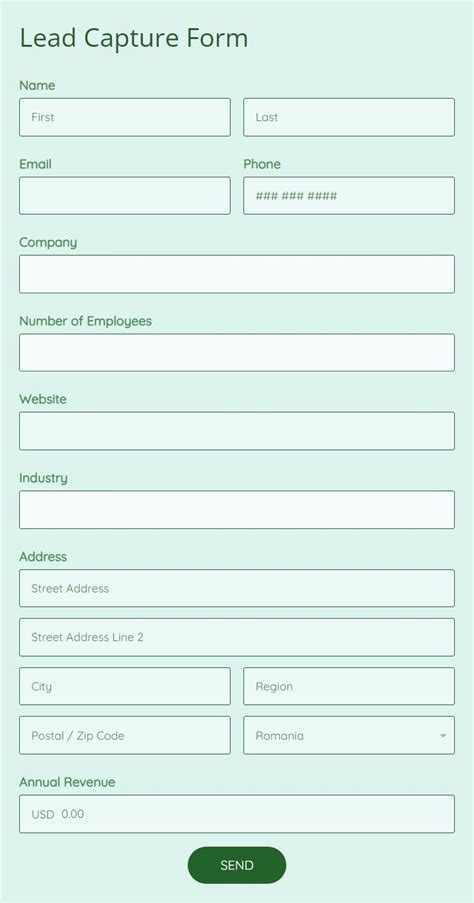Click the Annual Revenue label
474x903 pixels.
click(x=67, y=782)
